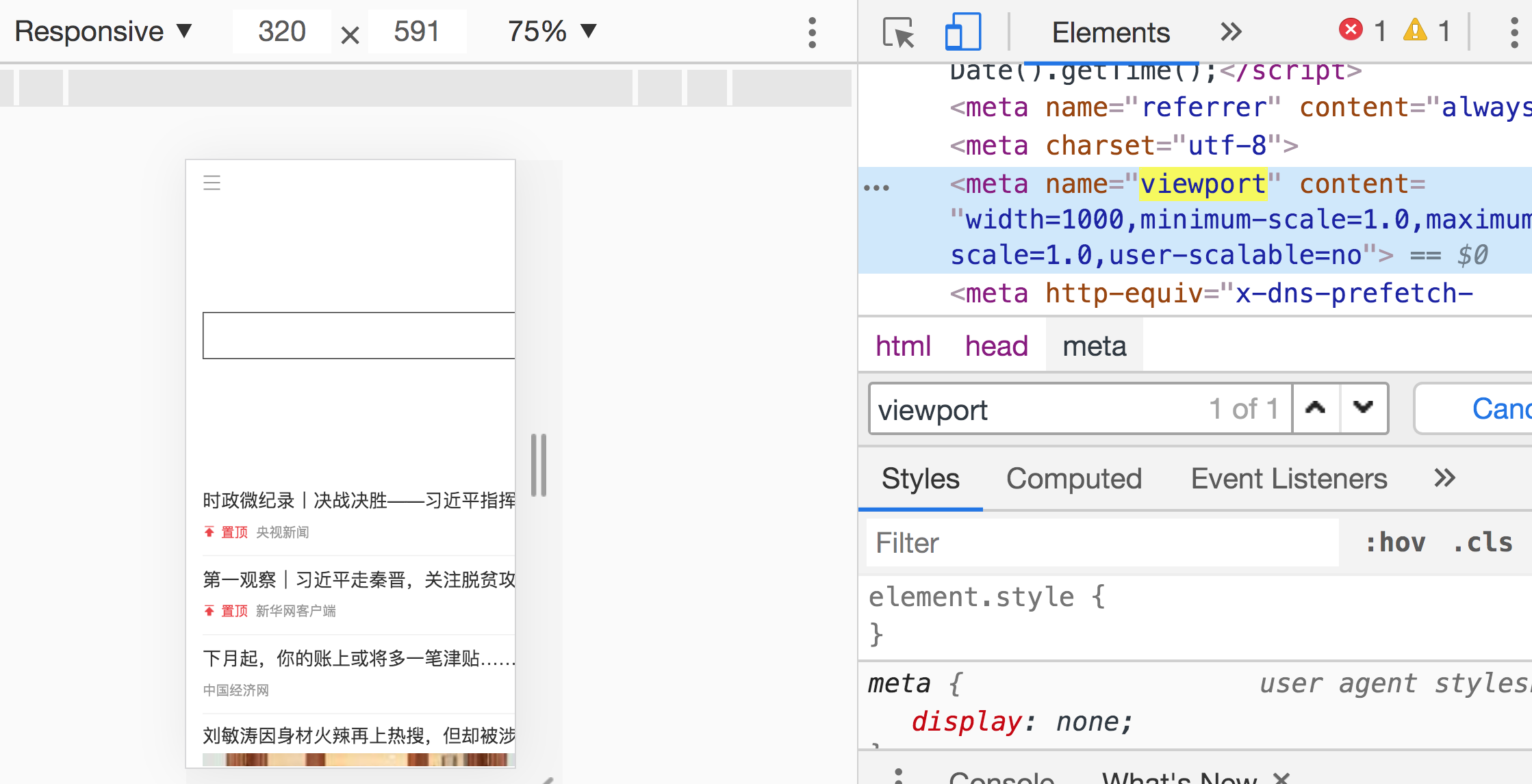Go to next search result arrow

1363,408
